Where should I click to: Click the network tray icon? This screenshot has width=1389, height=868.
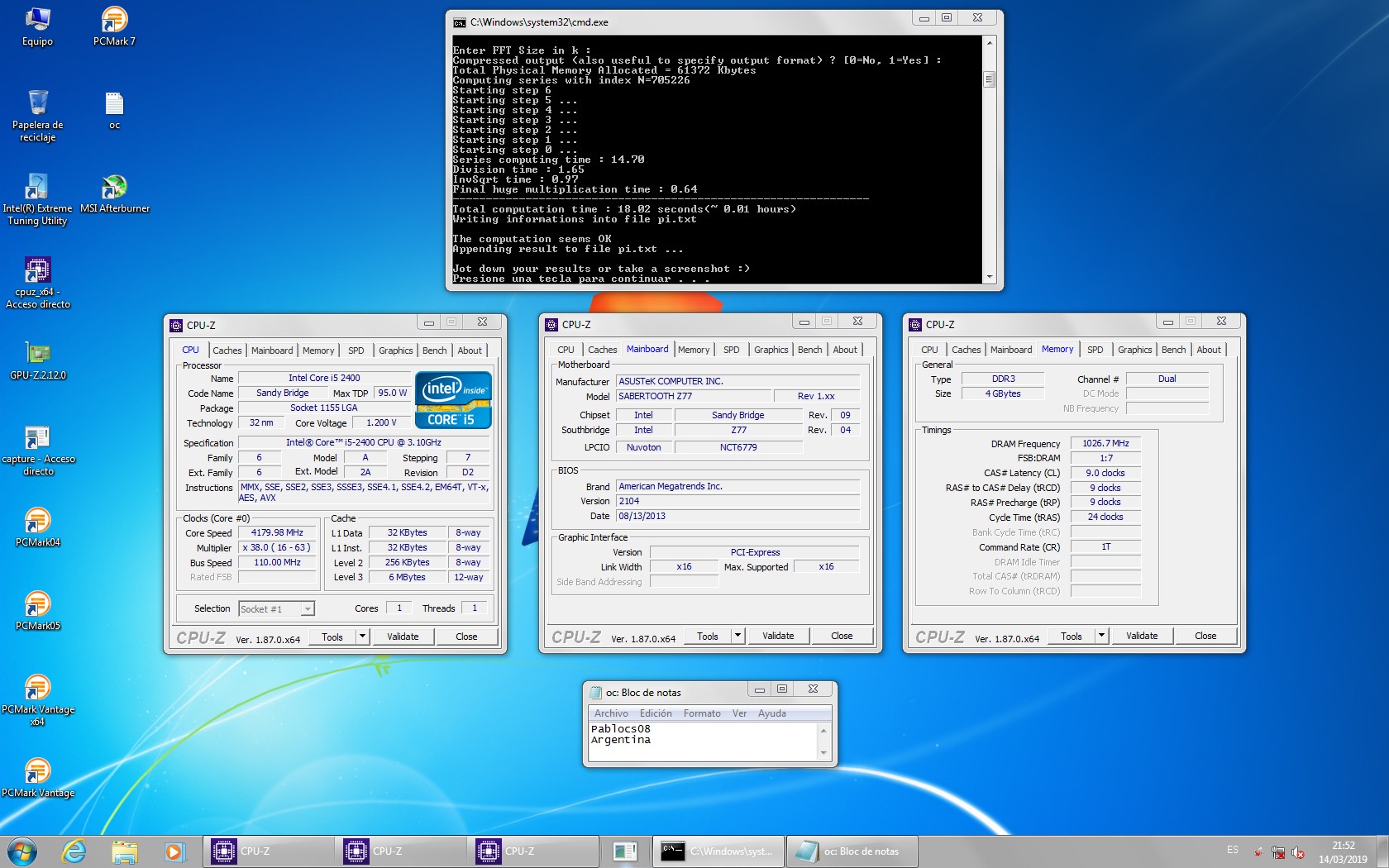tap(1278, 852)
